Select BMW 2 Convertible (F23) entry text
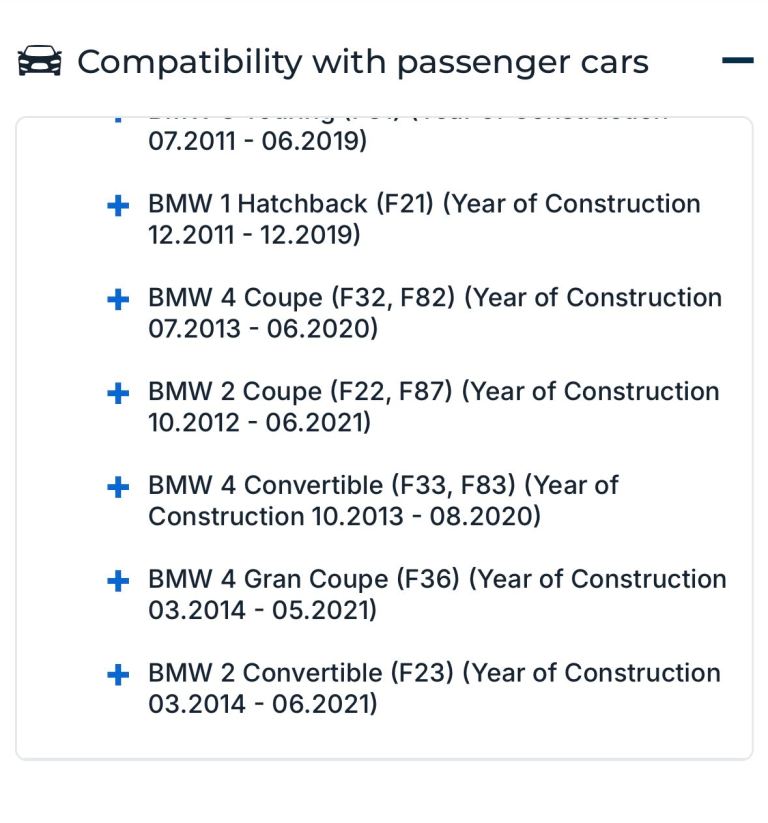Screen dimensions: 768x823 434,688
